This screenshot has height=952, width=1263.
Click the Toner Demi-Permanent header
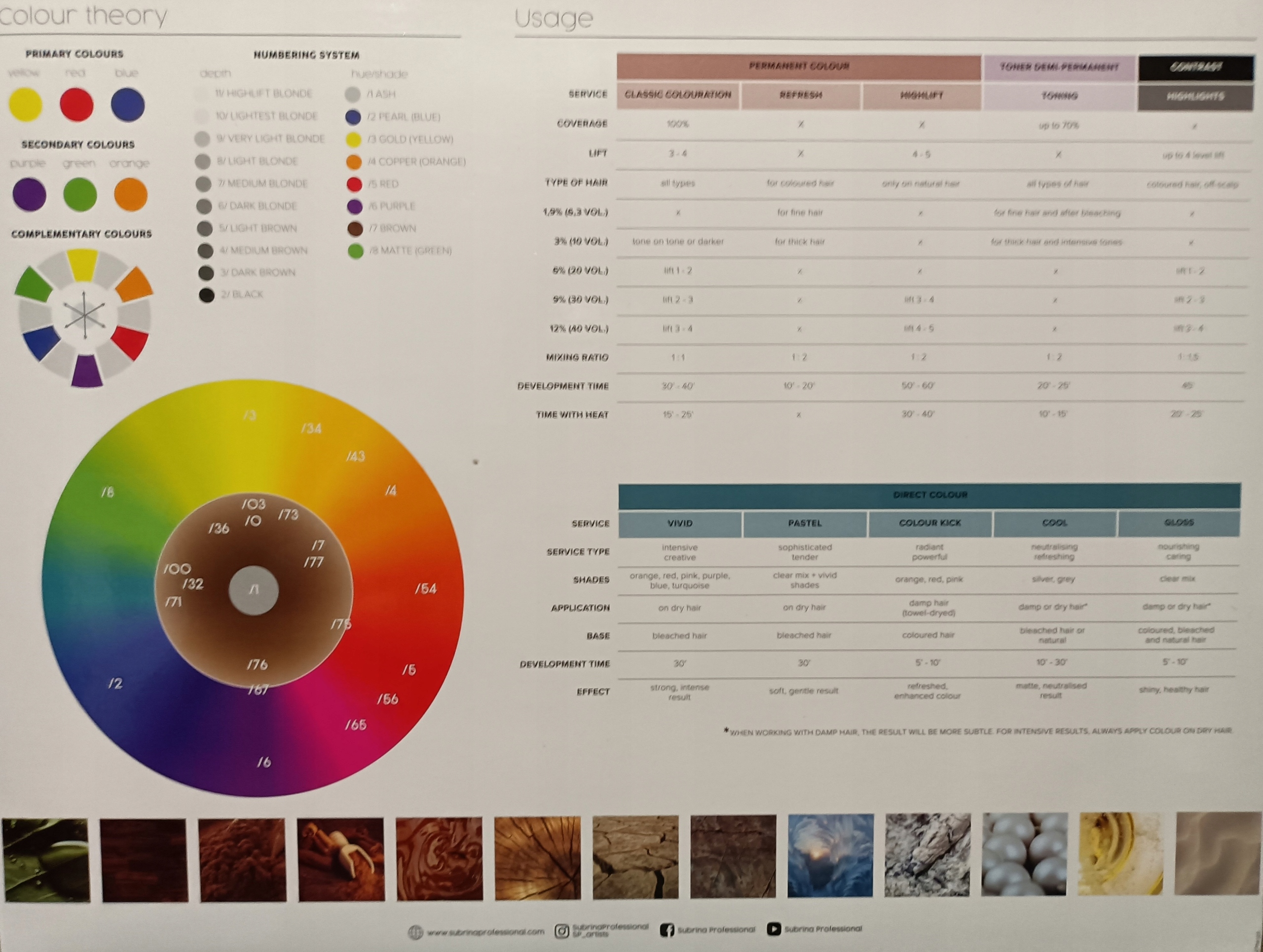(1059, 68)
